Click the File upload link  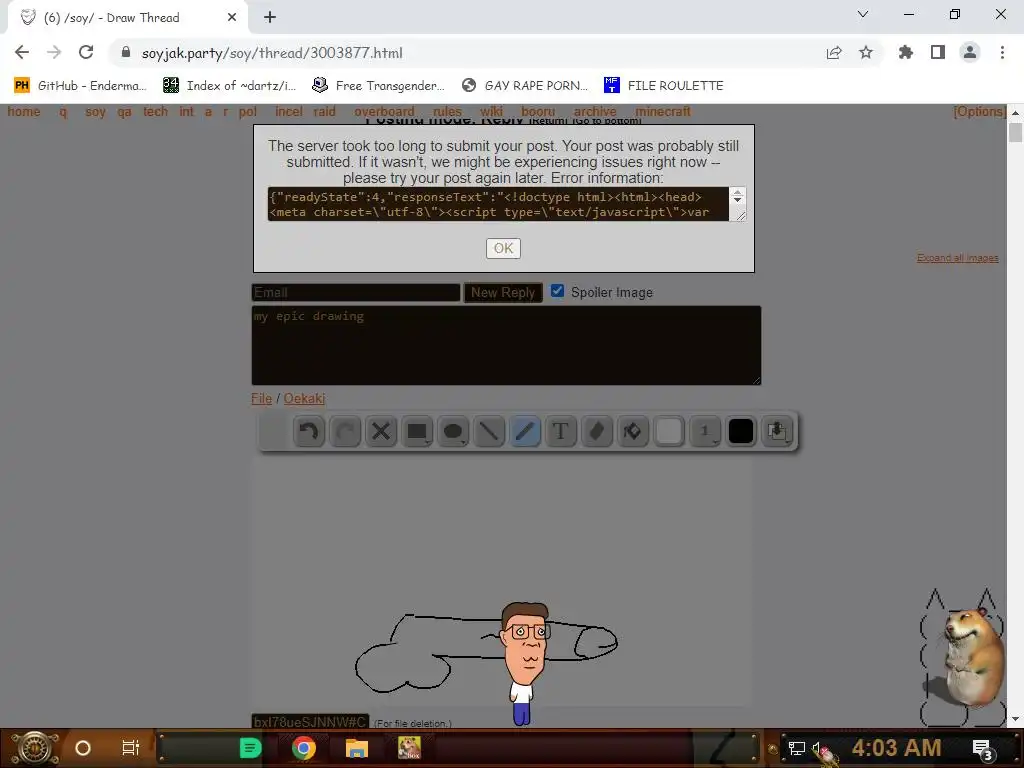(x=261, y=398)
